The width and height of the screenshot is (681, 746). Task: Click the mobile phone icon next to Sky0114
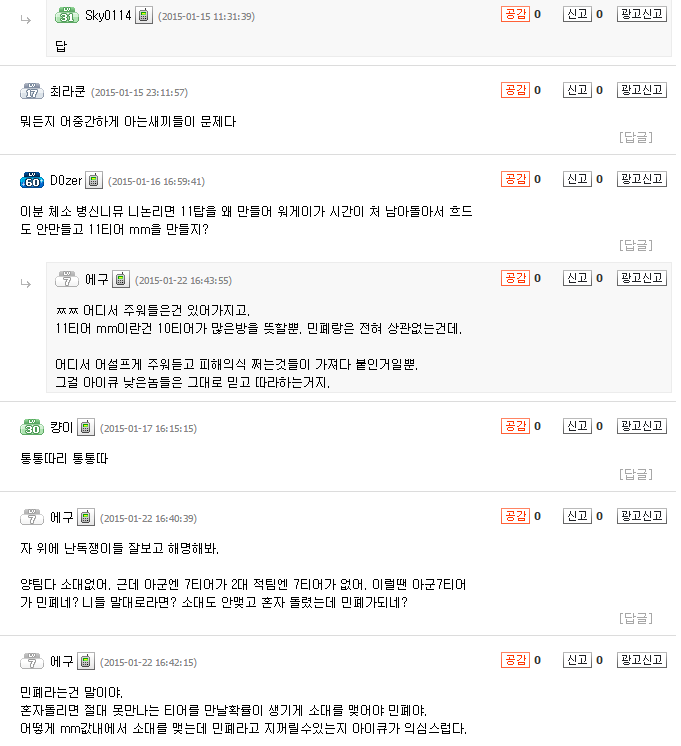[x=144, y=16]
